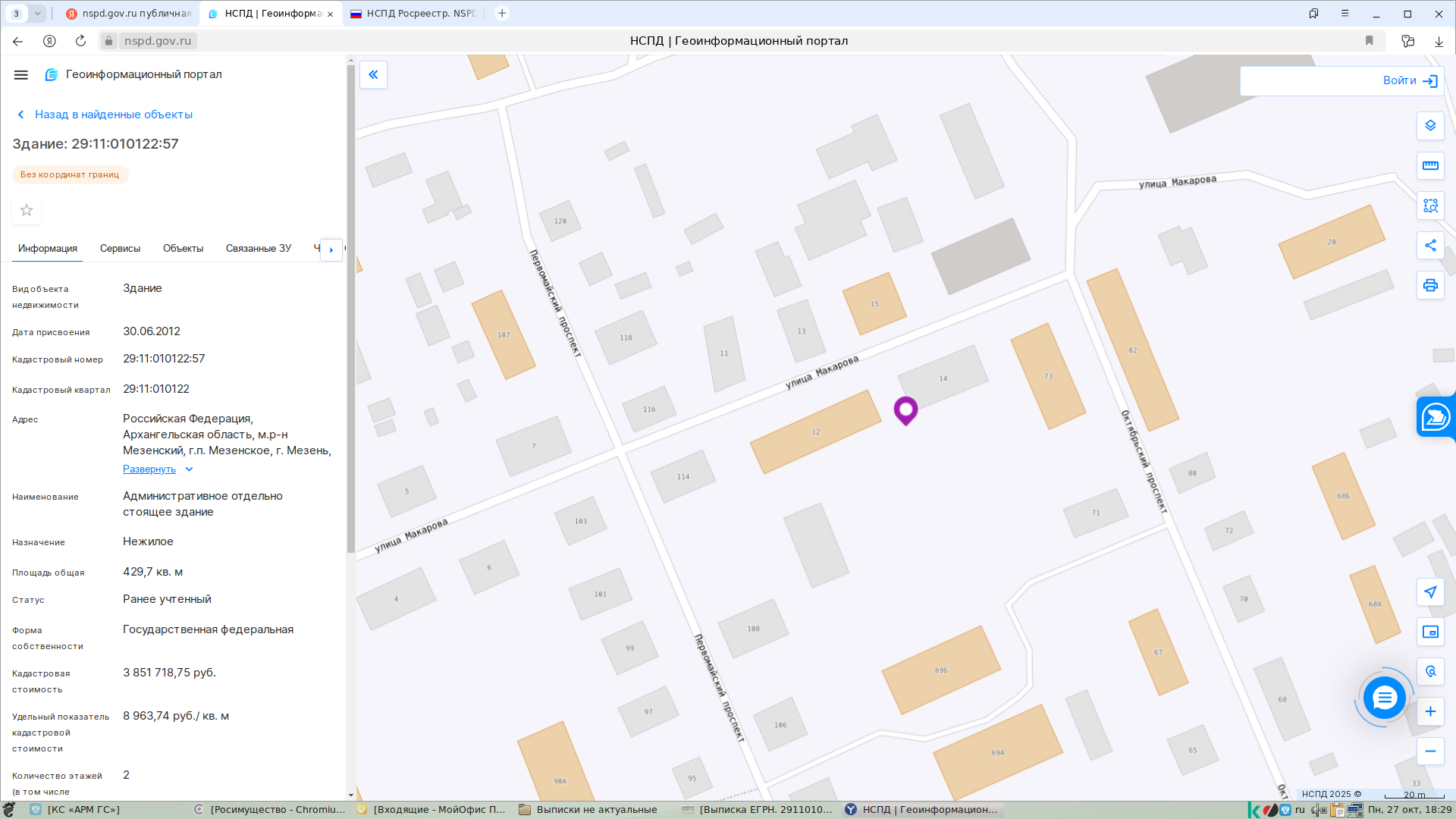Open the blue chat bubble button
The height and width of the screenshot is (819, 1456).
click(1384, 698)
